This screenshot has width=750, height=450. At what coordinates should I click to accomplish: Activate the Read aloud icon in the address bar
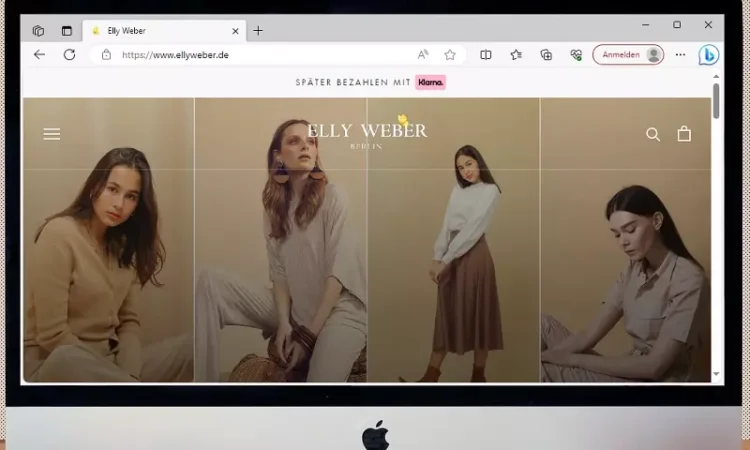423,55
